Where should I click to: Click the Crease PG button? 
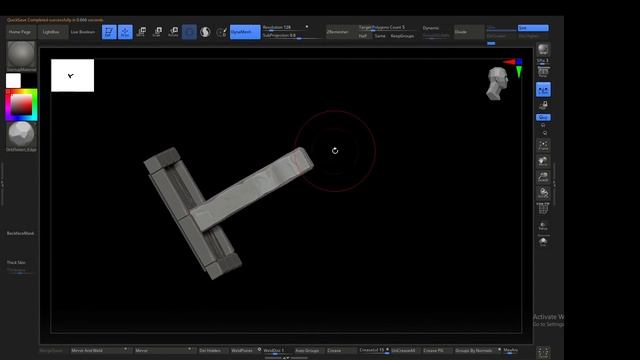pyautogui.click(x=437, y=350)
